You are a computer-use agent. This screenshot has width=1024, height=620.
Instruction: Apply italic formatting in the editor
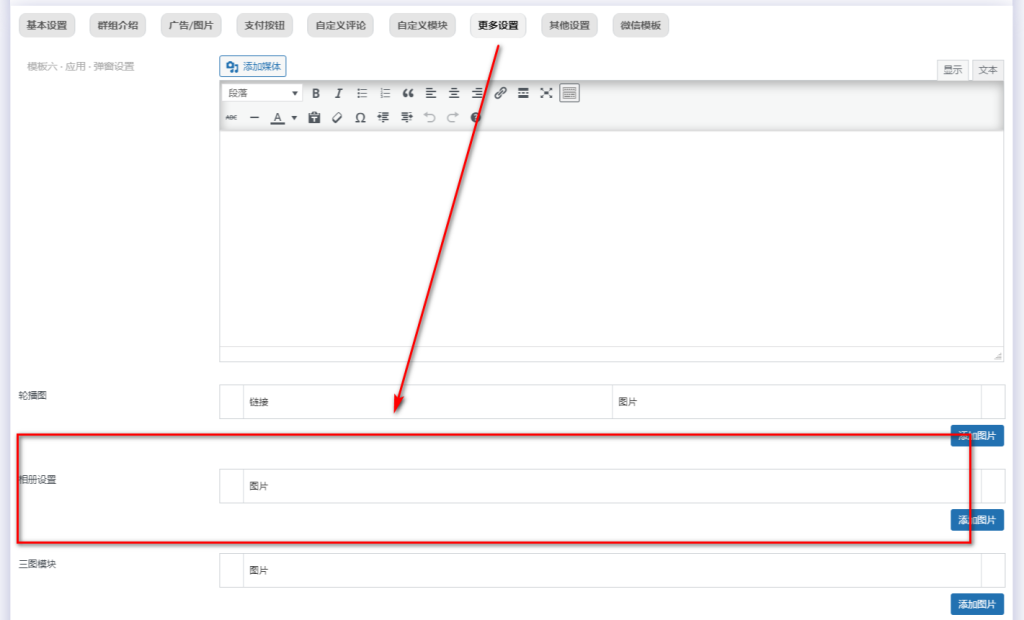point(338,93)
